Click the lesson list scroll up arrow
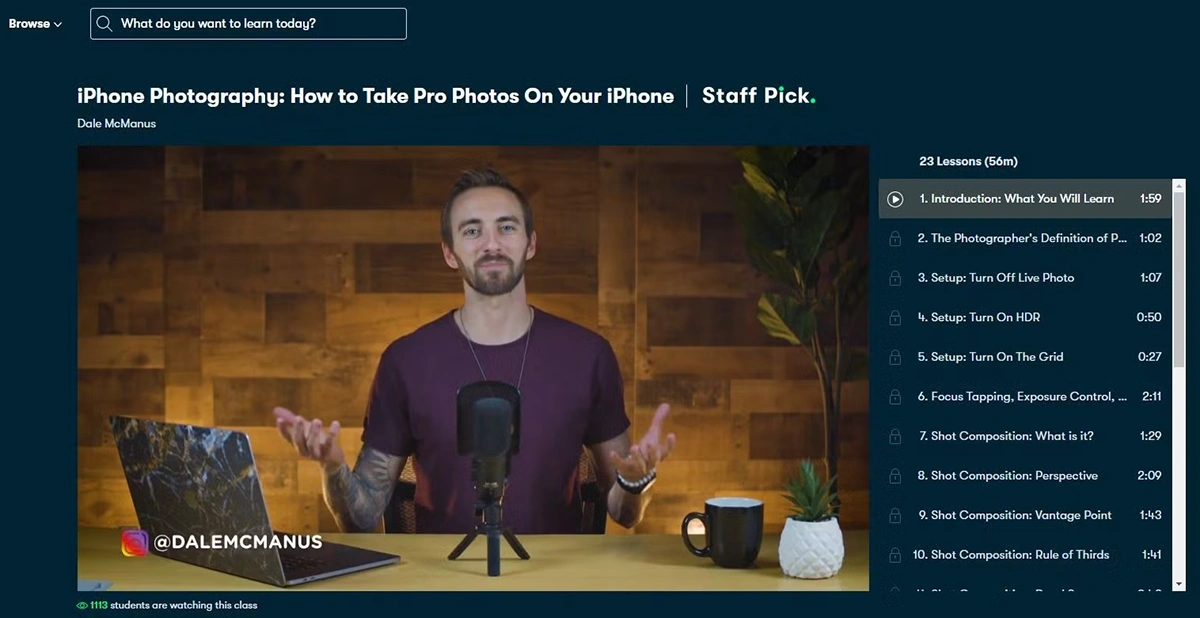This screenshot has height=618, width=1200. click(1179, 186)
